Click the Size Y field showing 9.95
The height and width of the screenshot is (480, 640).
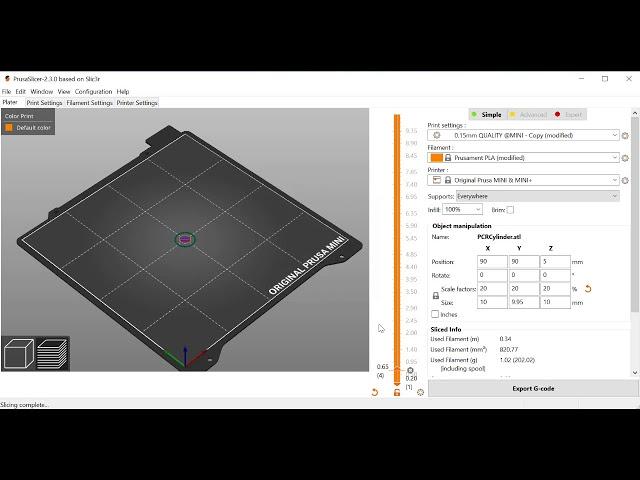(524, 302)
